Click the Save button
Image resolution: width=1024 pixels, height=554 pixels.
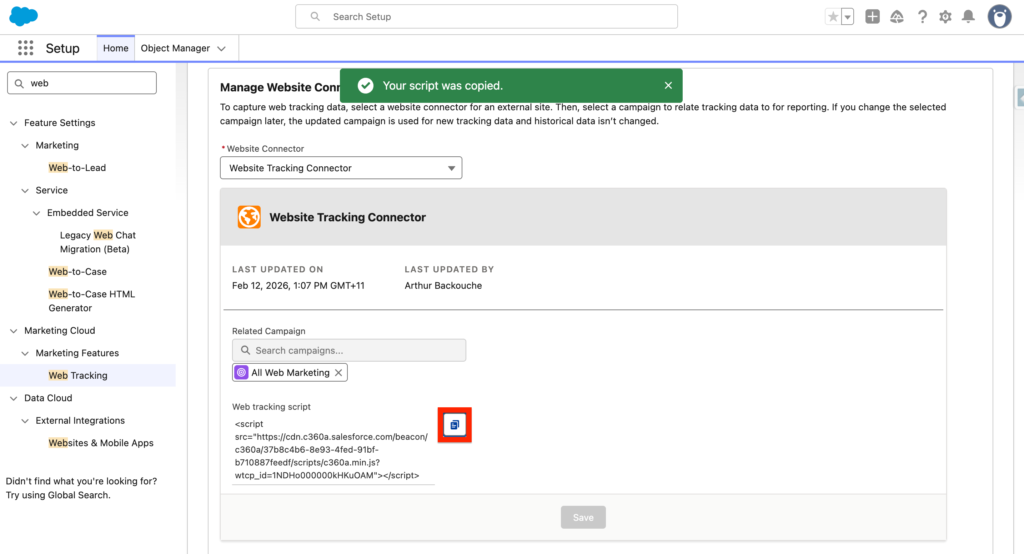583,517
